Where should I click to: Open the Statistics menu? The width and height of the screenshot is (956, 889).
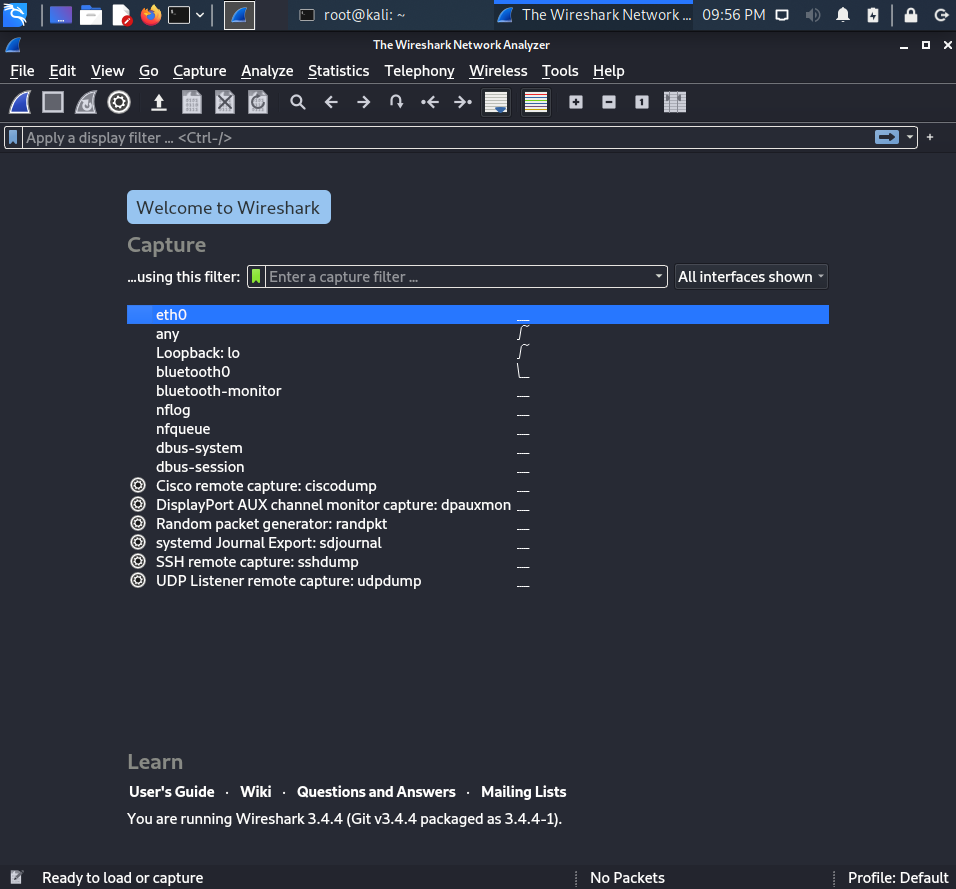tap(338, 71)
